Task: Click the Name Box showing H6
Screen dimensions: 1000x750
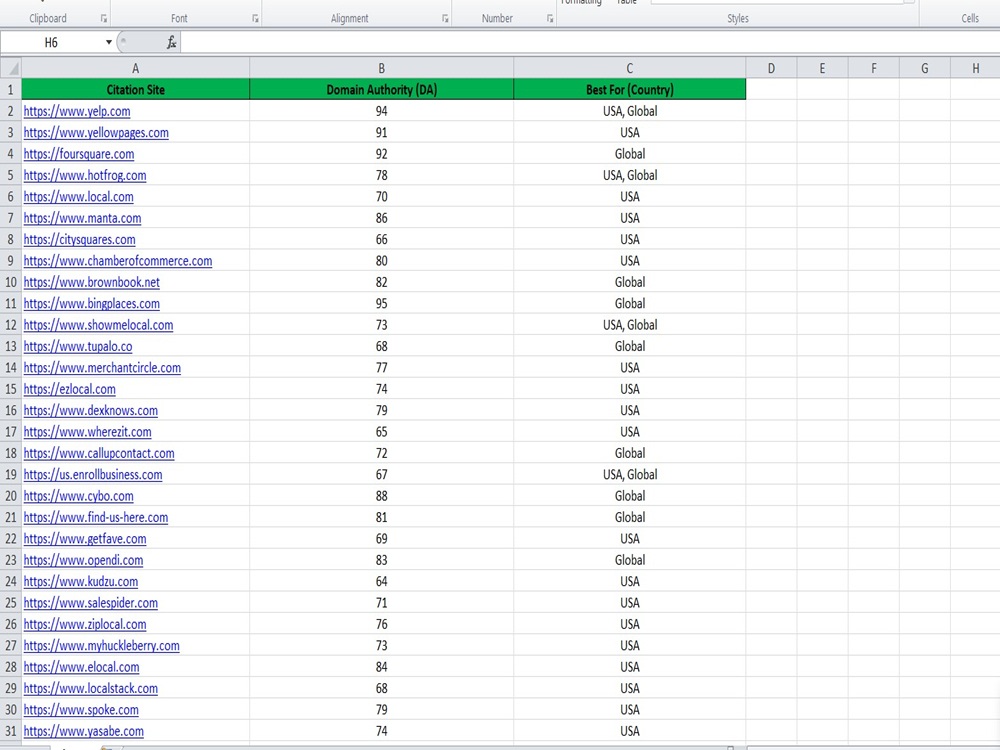Action: (52, 42)
